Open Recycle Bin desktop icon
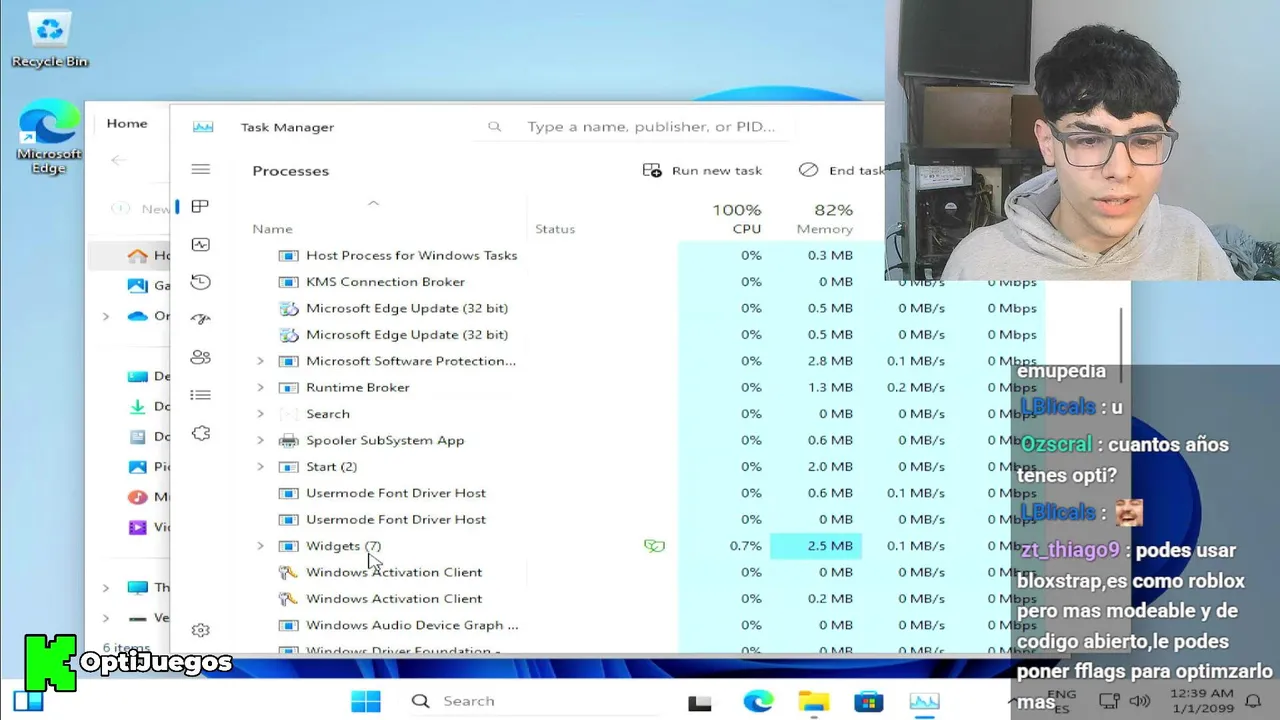The width and height of the screenshot is (1280, 720). click(49, 39)
